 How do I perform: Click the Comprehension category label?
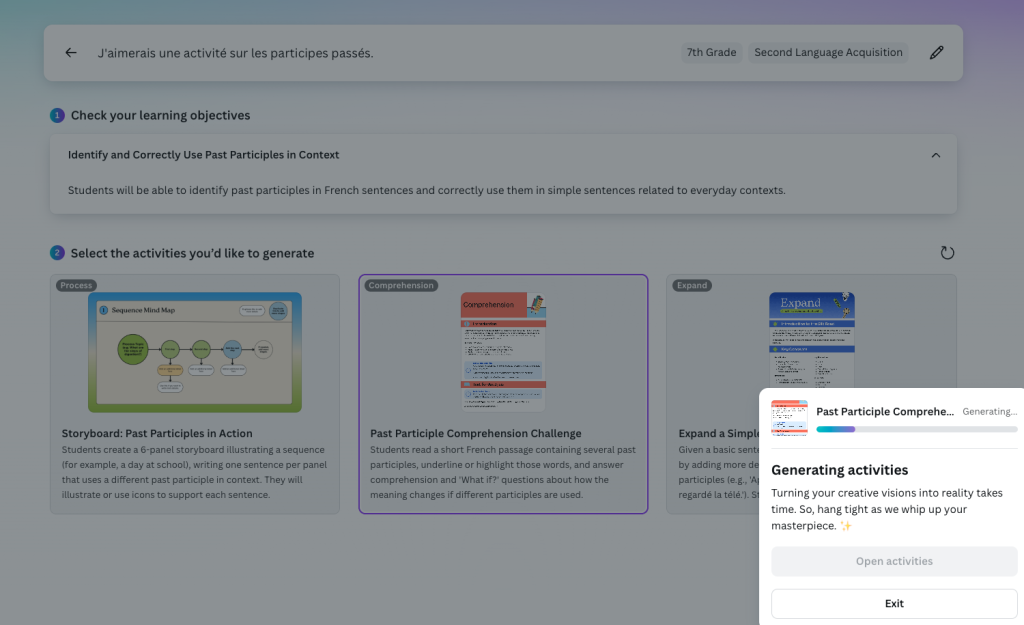coord(401,285)
